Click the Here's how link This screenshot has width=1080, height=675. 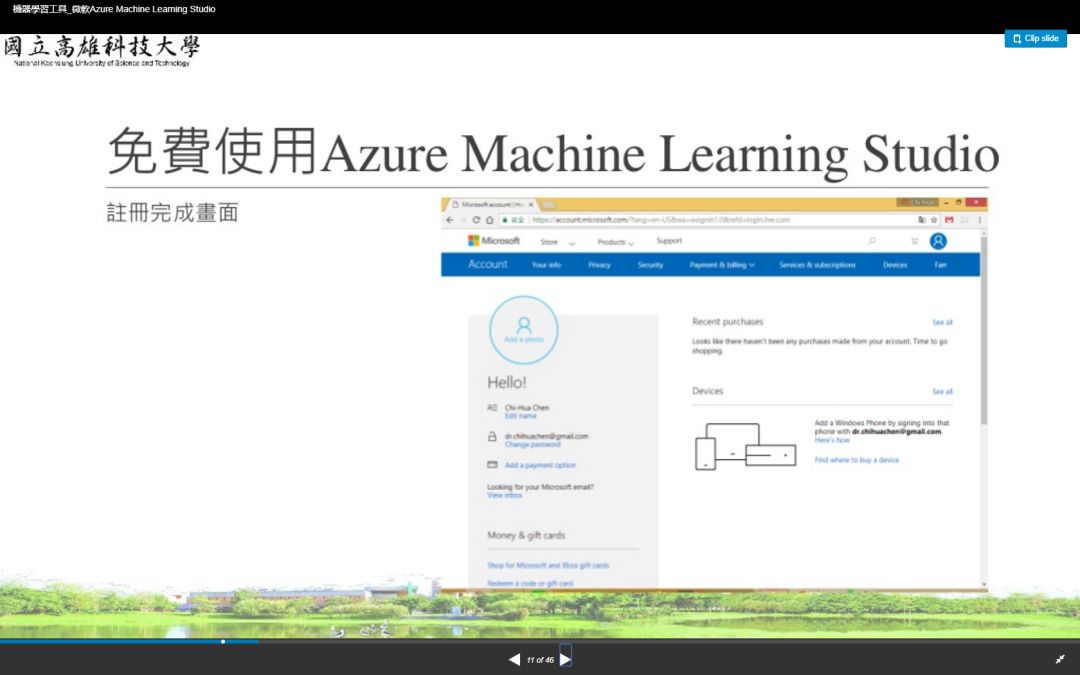pos(832,440)
